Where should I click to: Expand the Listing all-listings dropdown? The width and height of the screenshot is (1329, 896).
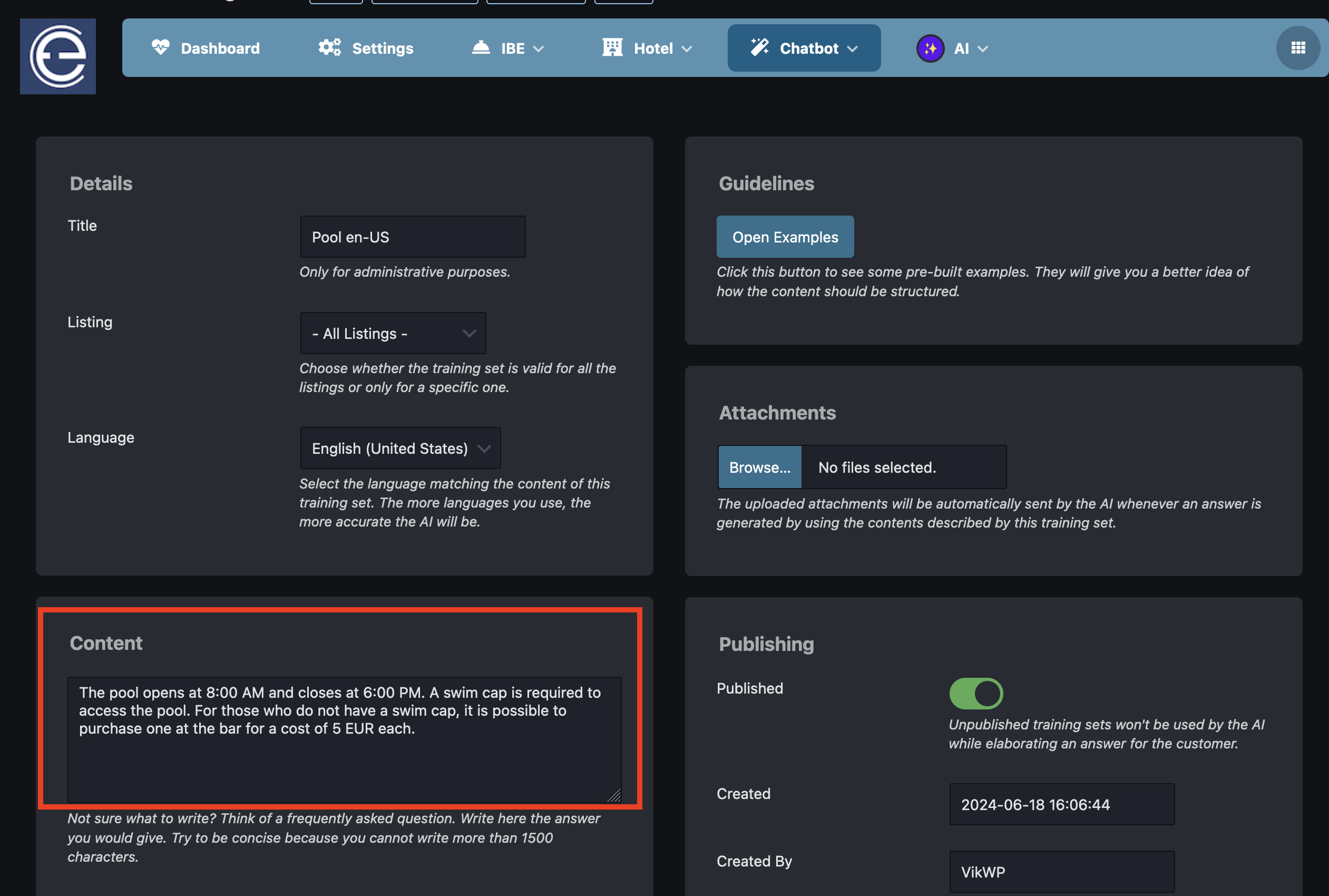(393, 333)
